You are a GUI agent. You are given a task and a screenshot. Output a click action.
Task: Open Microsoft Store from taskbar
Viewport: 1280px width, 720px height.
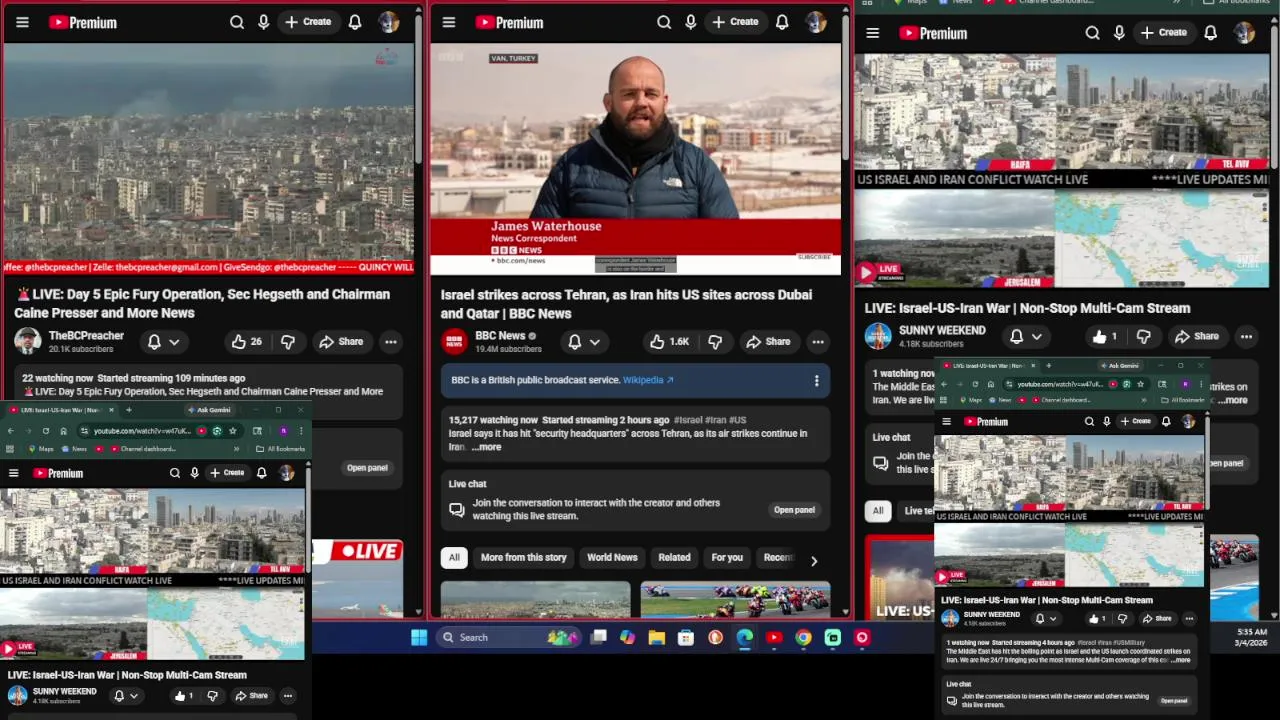point(685,637)
